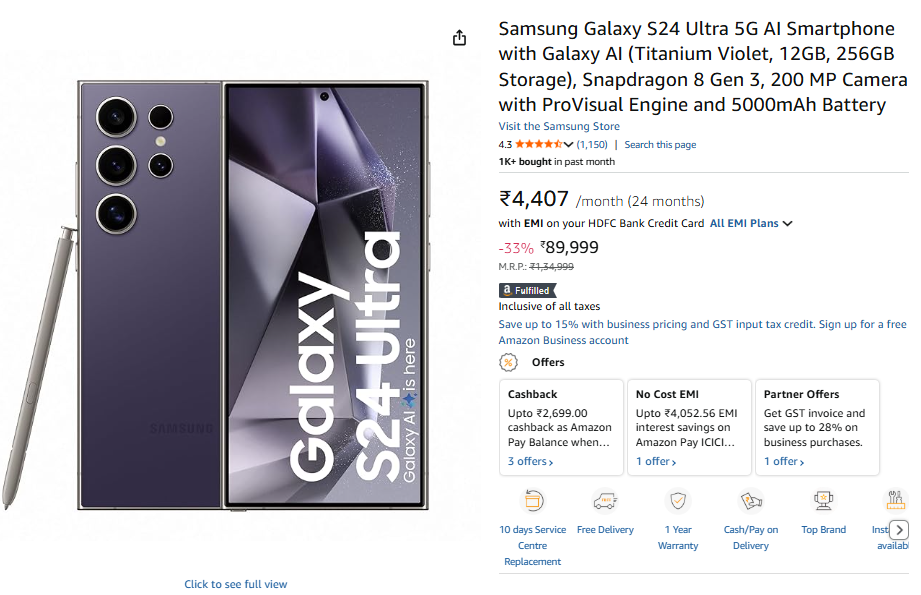This screenshot has width=921, height=595.
Task: Open the 1 offer No Cost EMI link
Action: pyautogui.click(x=656, y=462)
